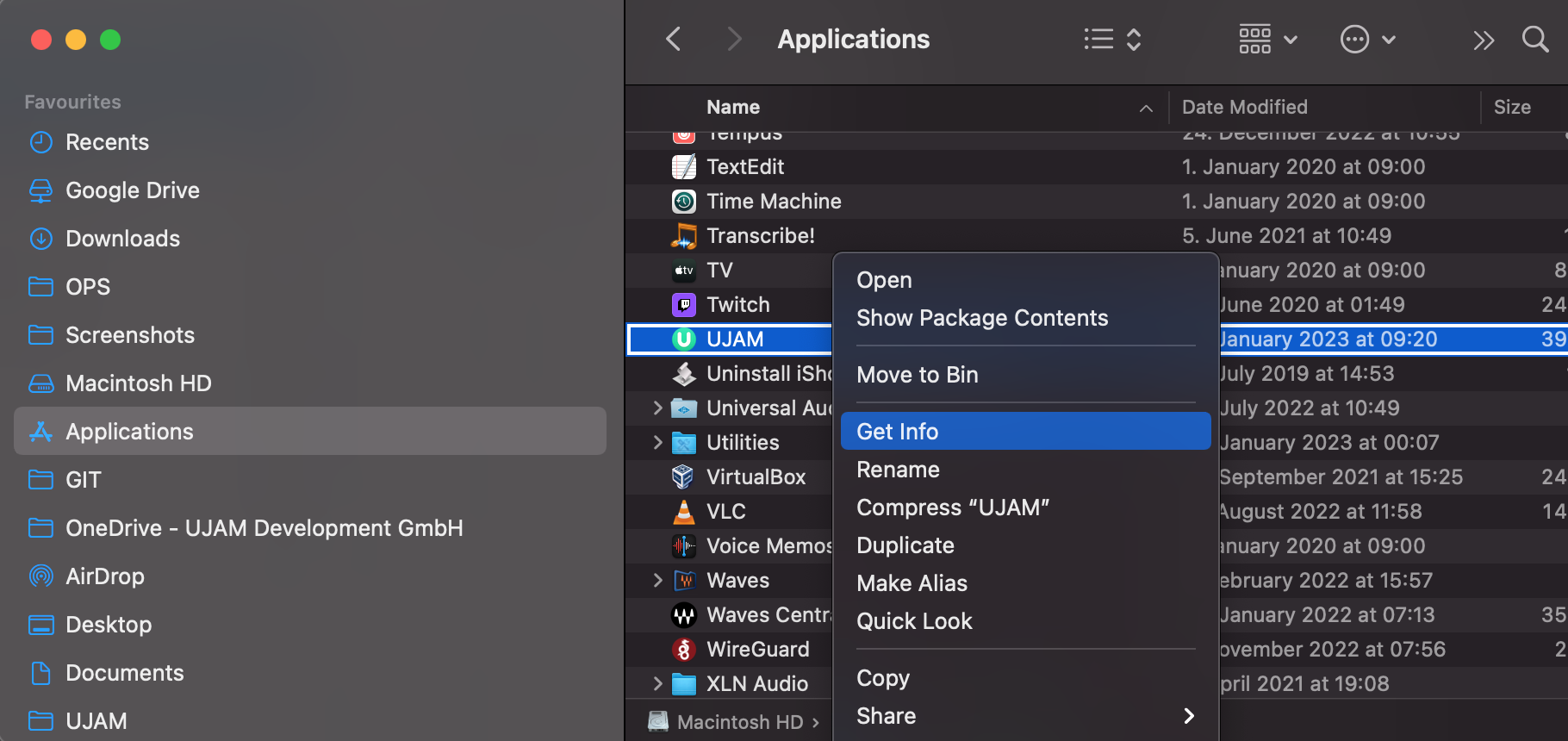
Task: Click the WireGuard app icon
Action: (x=684, y=649)
